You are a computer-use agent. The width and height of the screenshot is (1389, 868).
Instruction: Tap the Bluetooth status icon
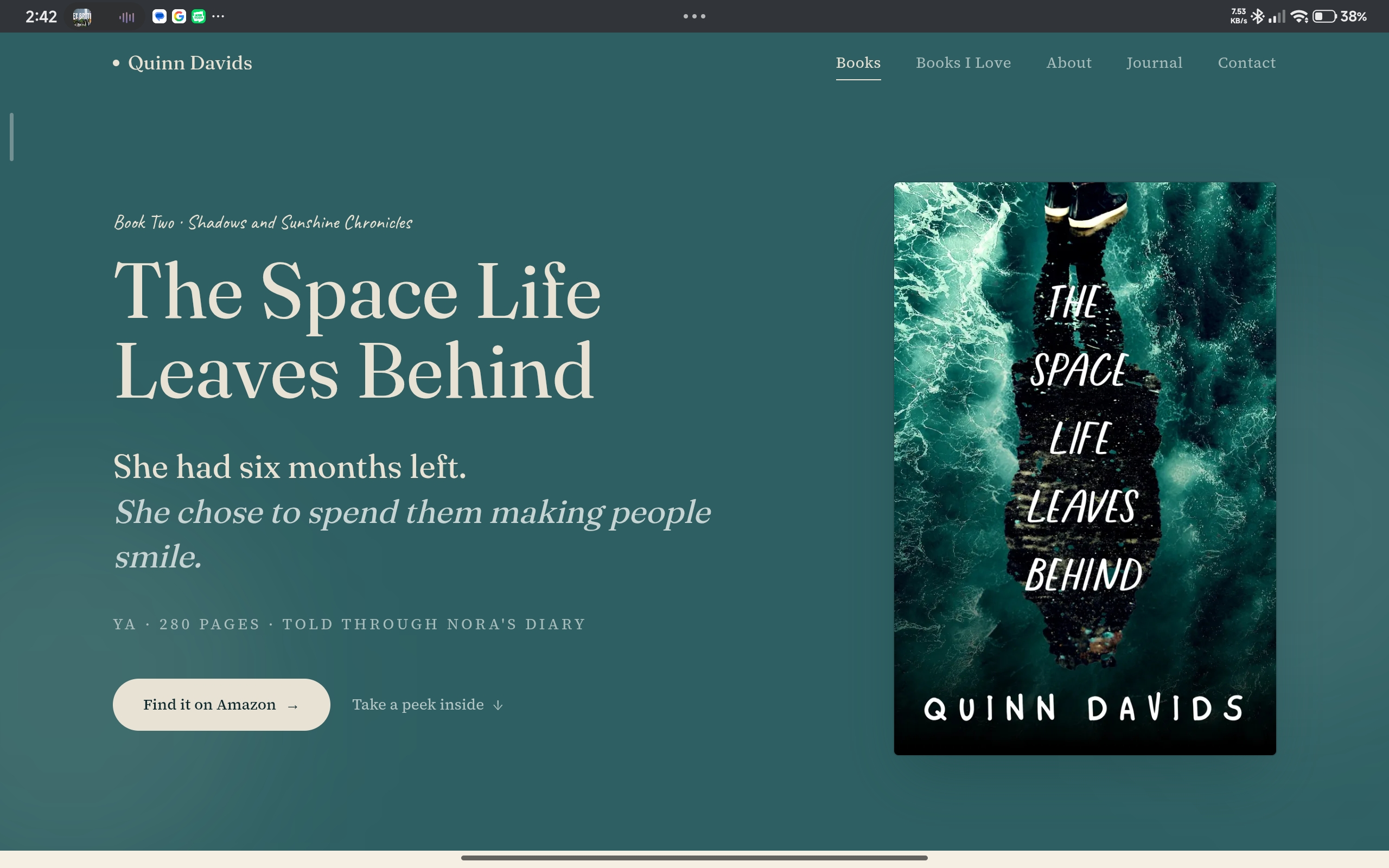[x=1258, y=16]
